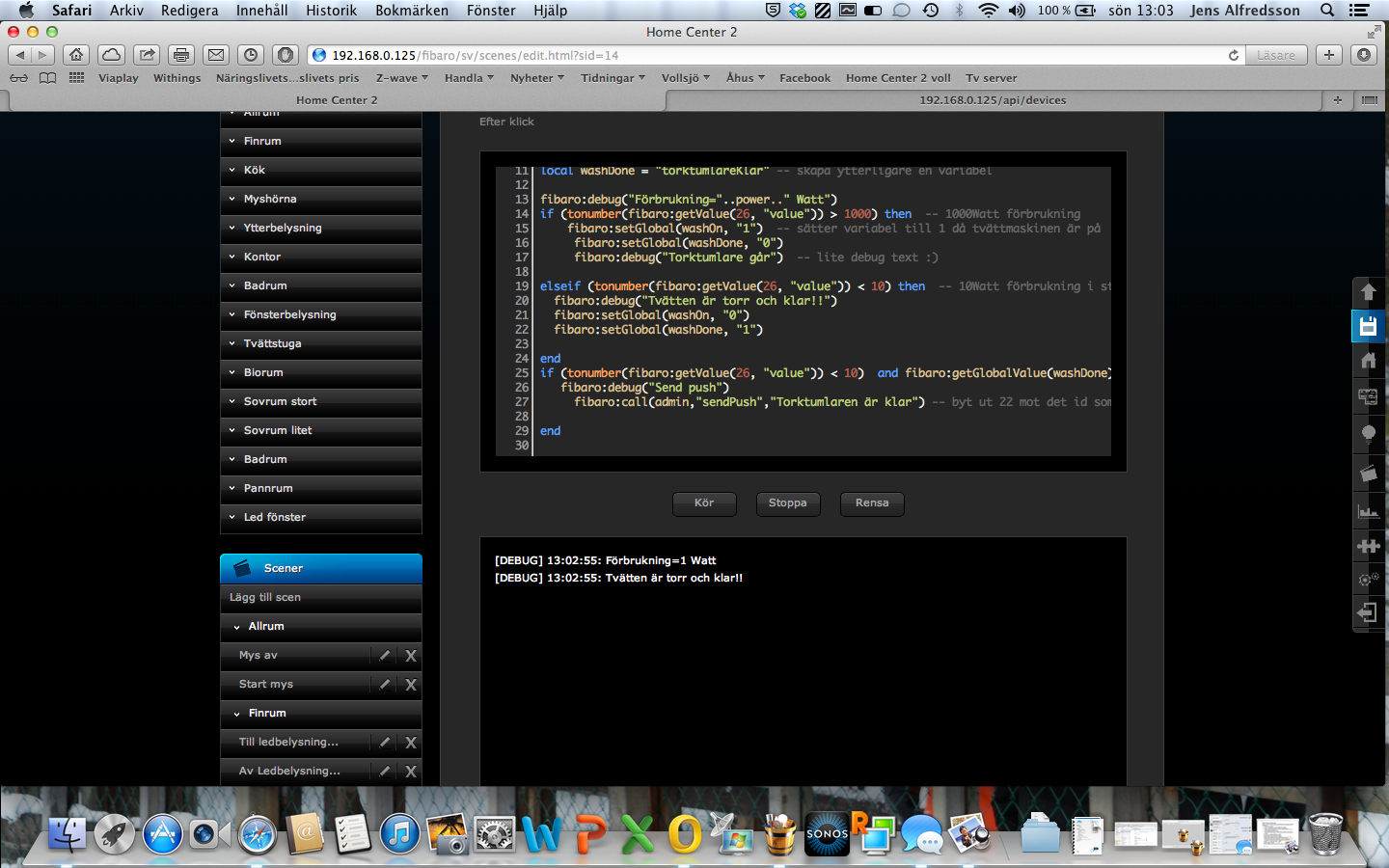Open the Z-wave bookmarks folder dropdown
This screenshot has width=1389, height=868.
click(x=401, y=78)
